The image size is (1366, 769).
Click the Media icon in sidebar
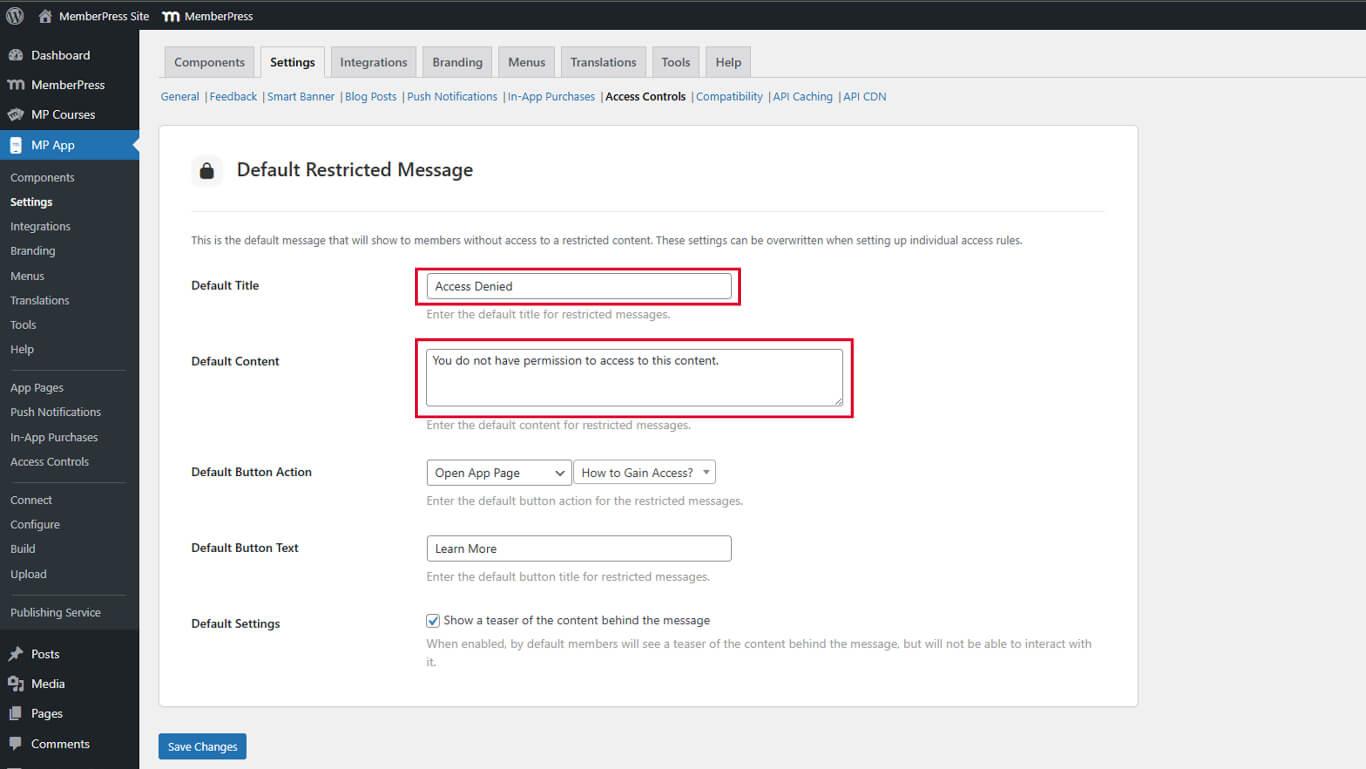(15, 684)
